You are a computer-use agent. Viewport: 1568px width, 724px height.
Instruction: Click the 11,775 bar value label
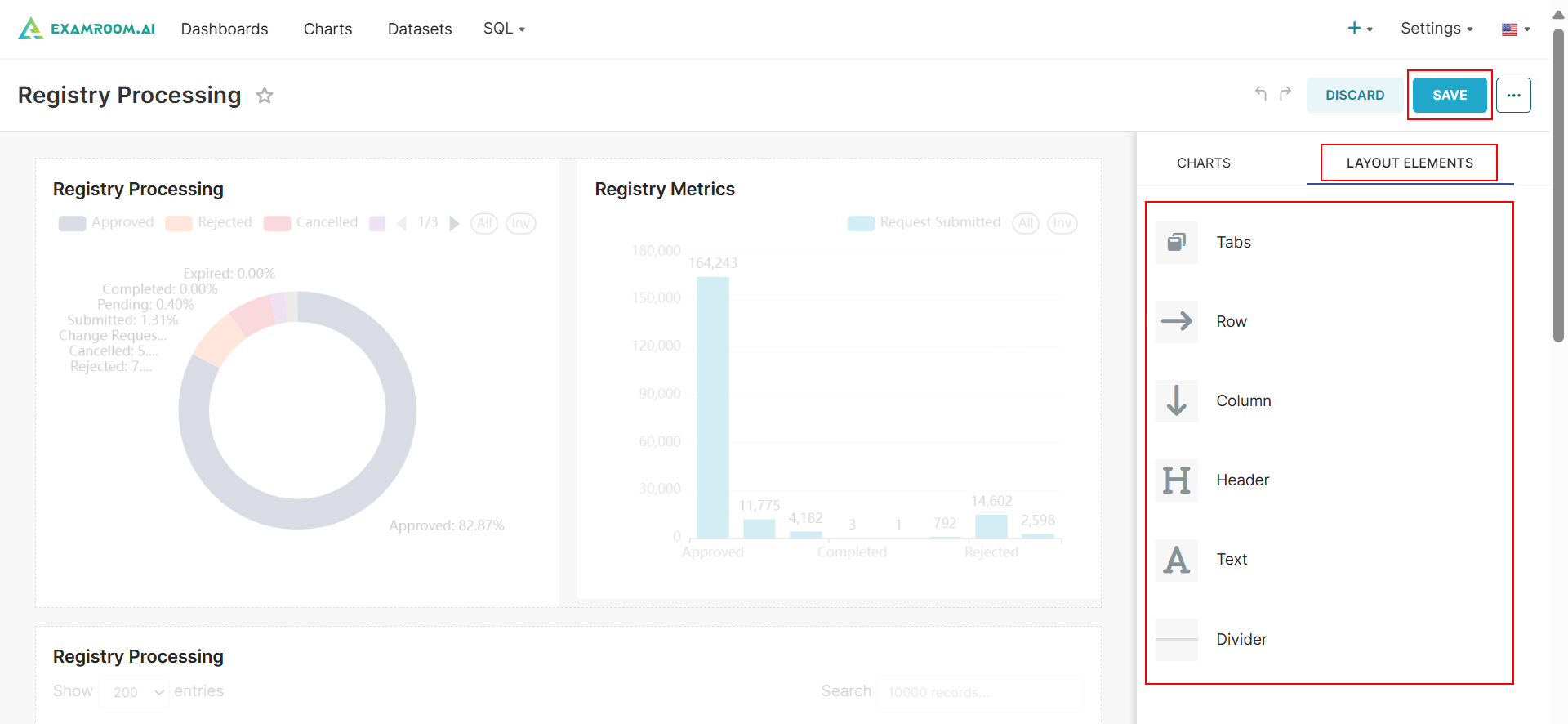tap(759, 506)
